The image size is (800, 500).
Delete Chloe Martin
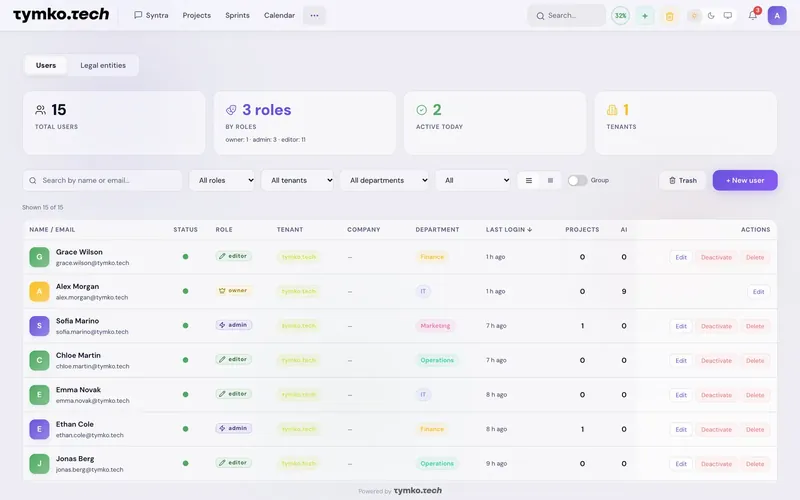755,360
